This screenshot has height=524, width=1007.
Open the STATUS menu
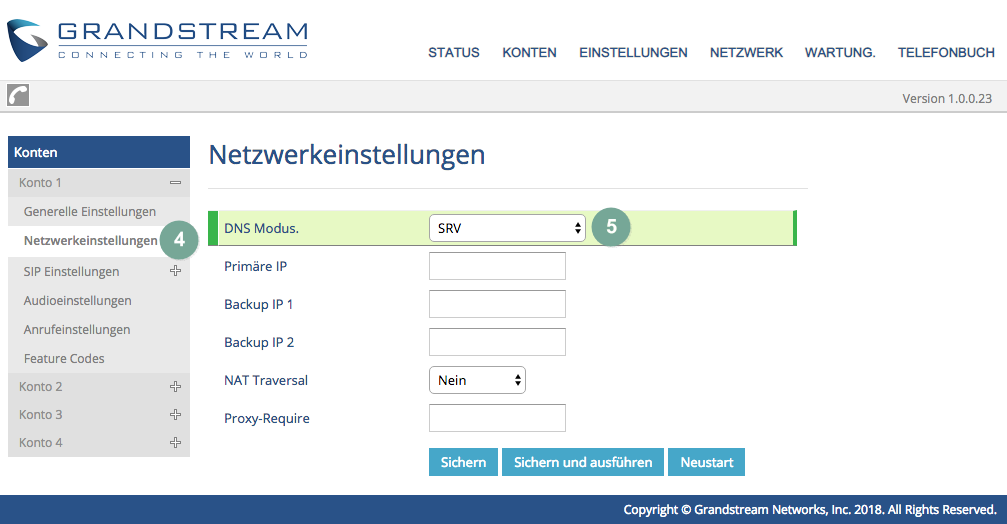point(454,53)
